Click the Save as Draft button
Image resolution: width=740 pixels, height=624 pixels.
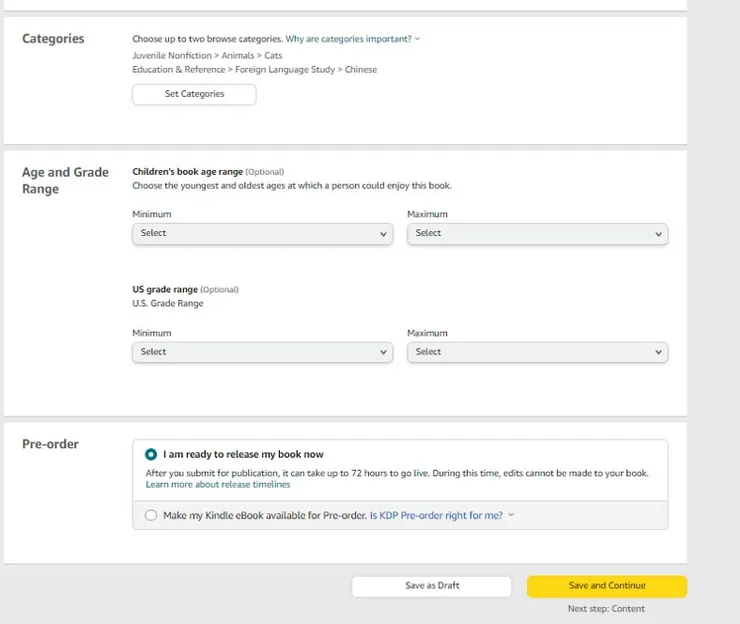(431, 586)
